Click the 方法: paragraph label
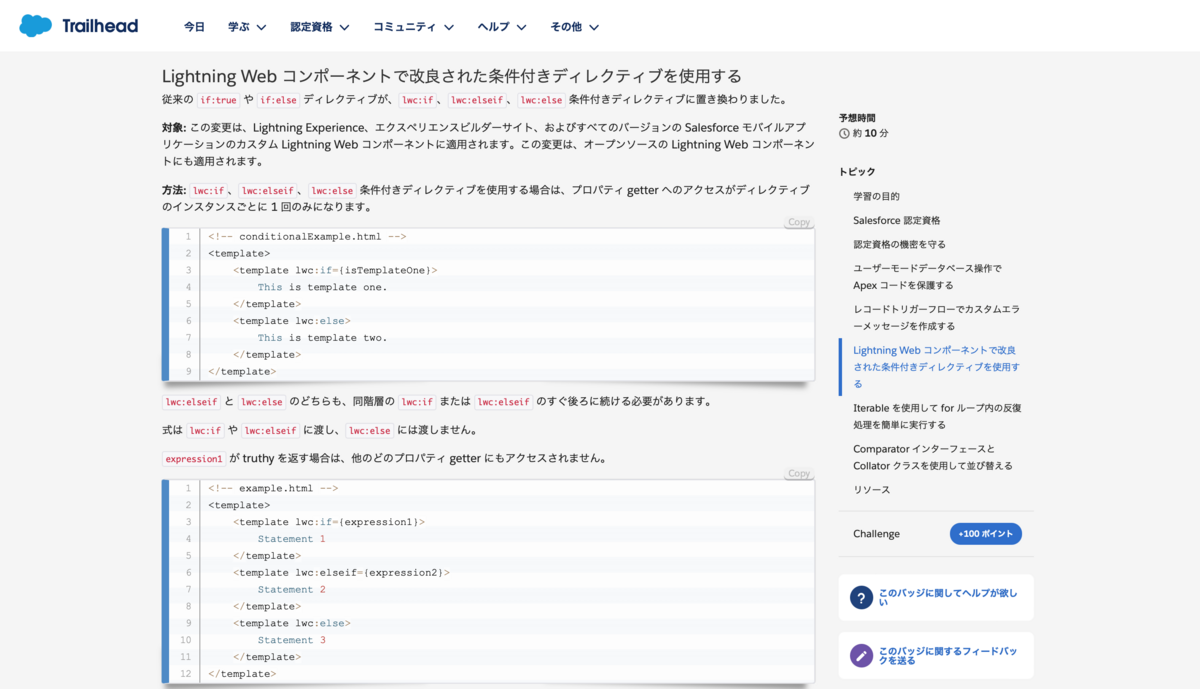This screenshot has height=689, width=1200. pyautogui.click(x=174, y=190)
